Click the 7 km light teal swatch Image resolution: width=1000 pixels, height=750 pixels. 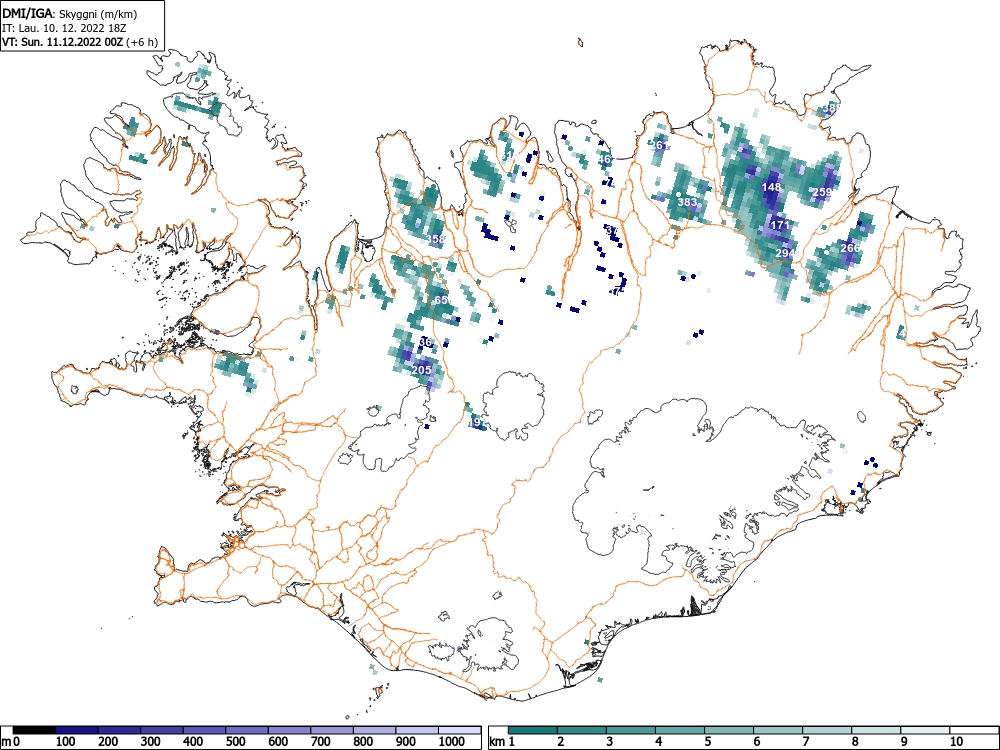click(x=827, y=730)
